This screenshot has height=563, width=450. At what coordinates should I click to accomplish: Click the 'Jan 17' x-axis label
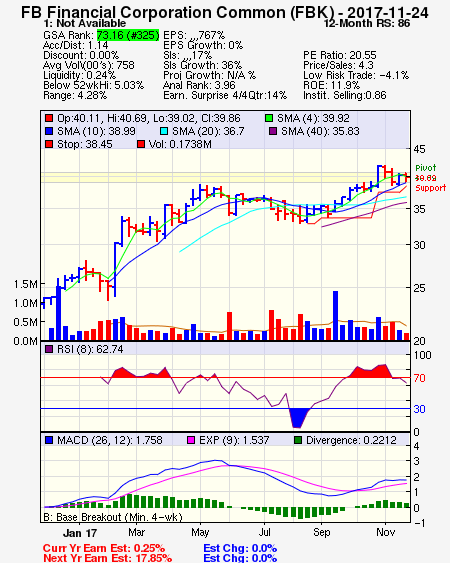(x=80, y=533)
